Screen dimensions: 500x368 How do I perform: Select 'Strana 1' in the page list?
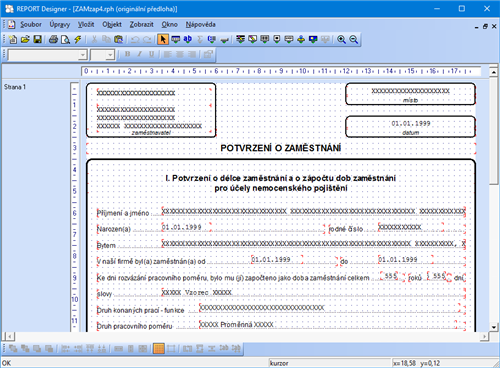[15, 87]
